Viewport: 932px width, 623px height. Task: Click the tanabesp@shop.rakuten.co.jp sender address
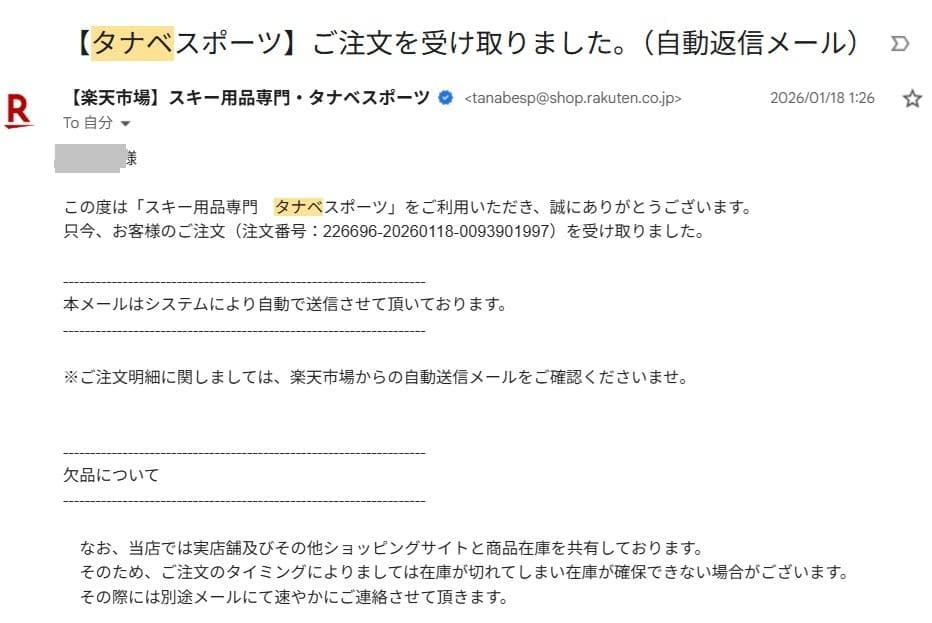pos(574,98)
